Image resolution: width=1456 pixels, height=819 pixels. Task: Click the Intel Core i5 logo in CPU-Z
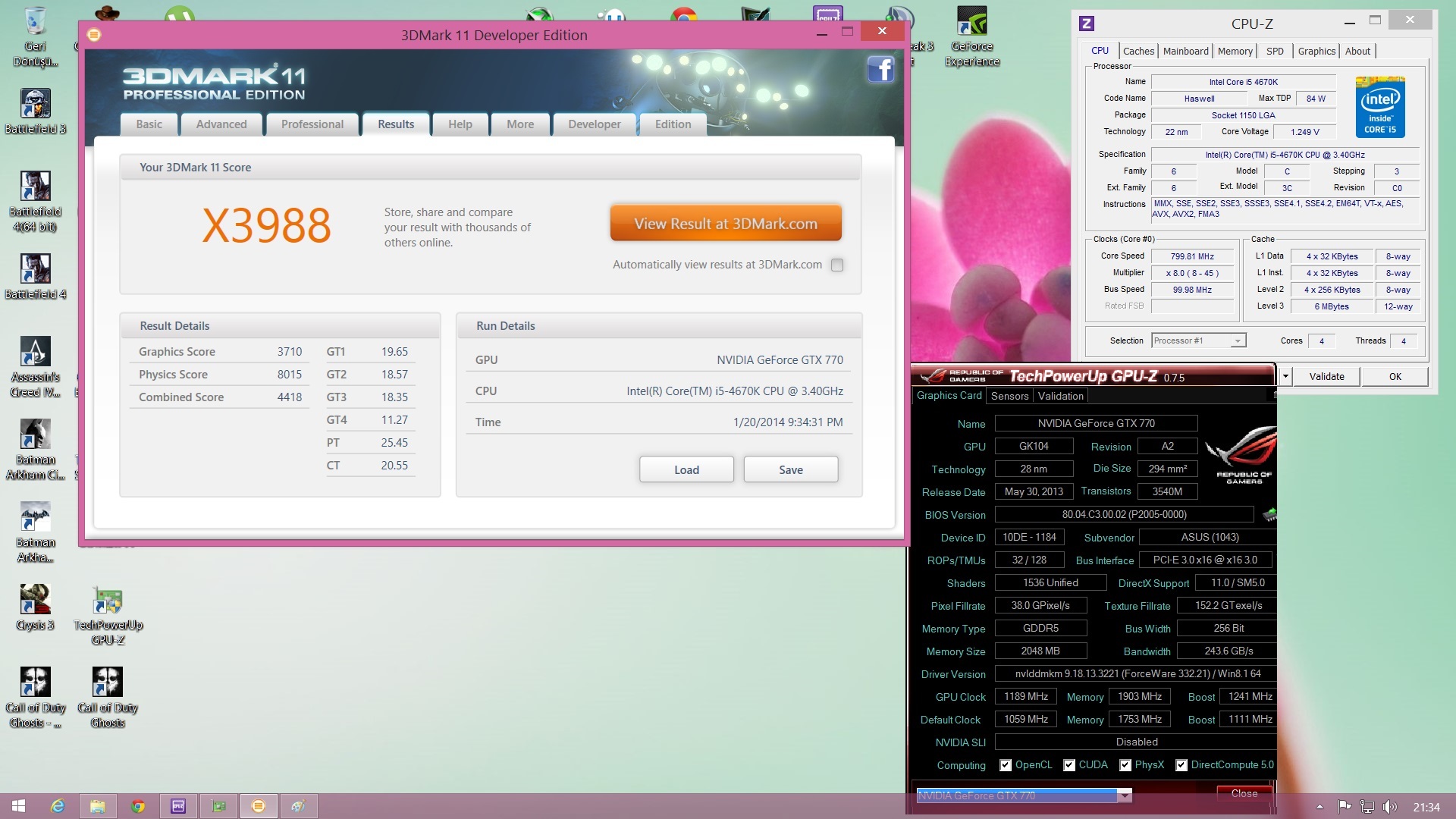pyautogui.click(x=1380, y=107)
